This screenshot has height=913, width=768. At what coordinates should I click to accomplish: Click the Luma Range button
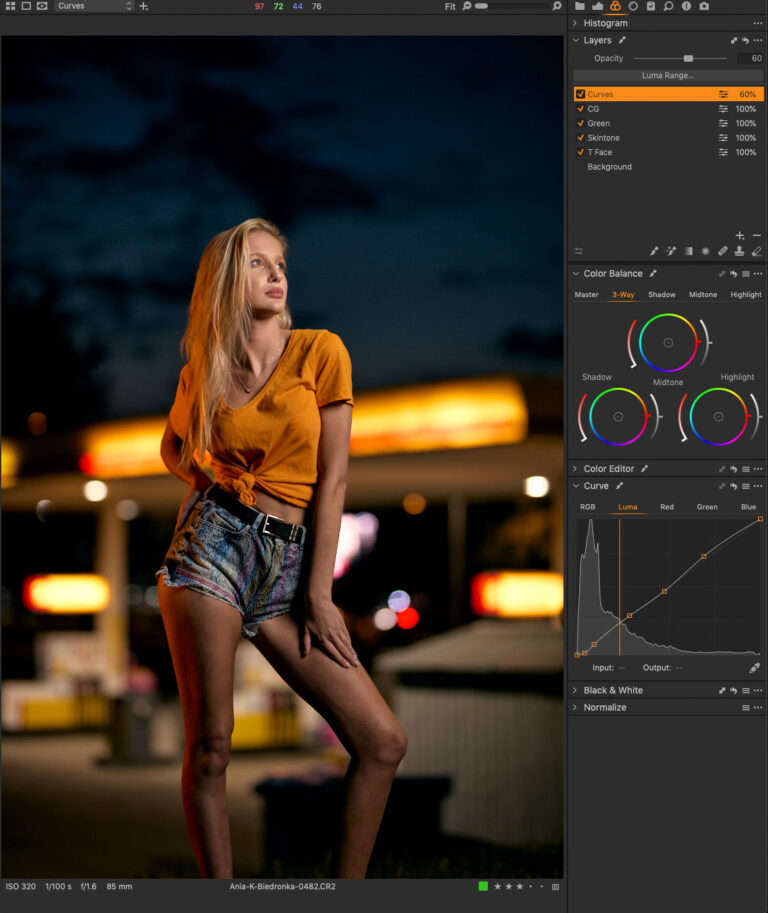coord(668,76)
